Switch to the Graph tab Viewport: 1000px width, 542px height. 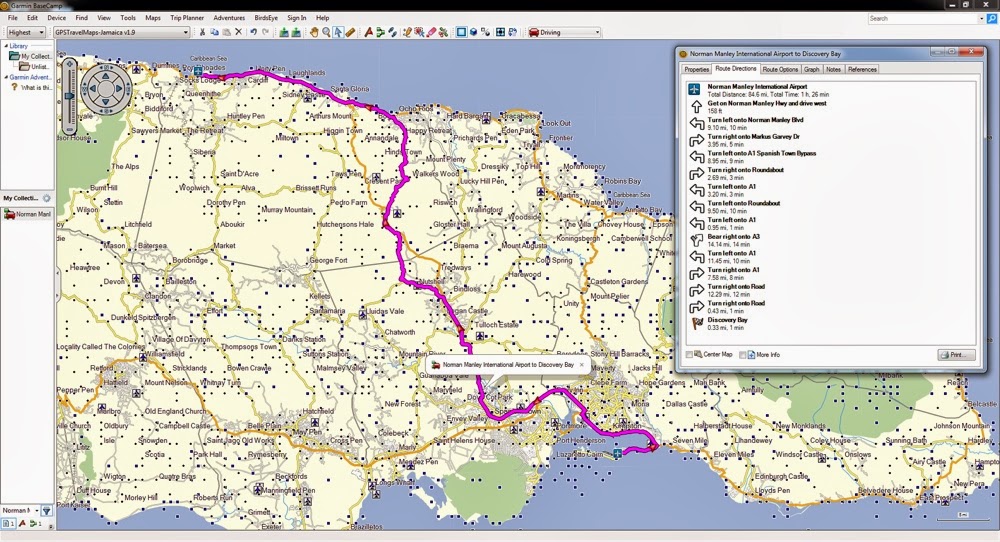(x=811, y=70)
